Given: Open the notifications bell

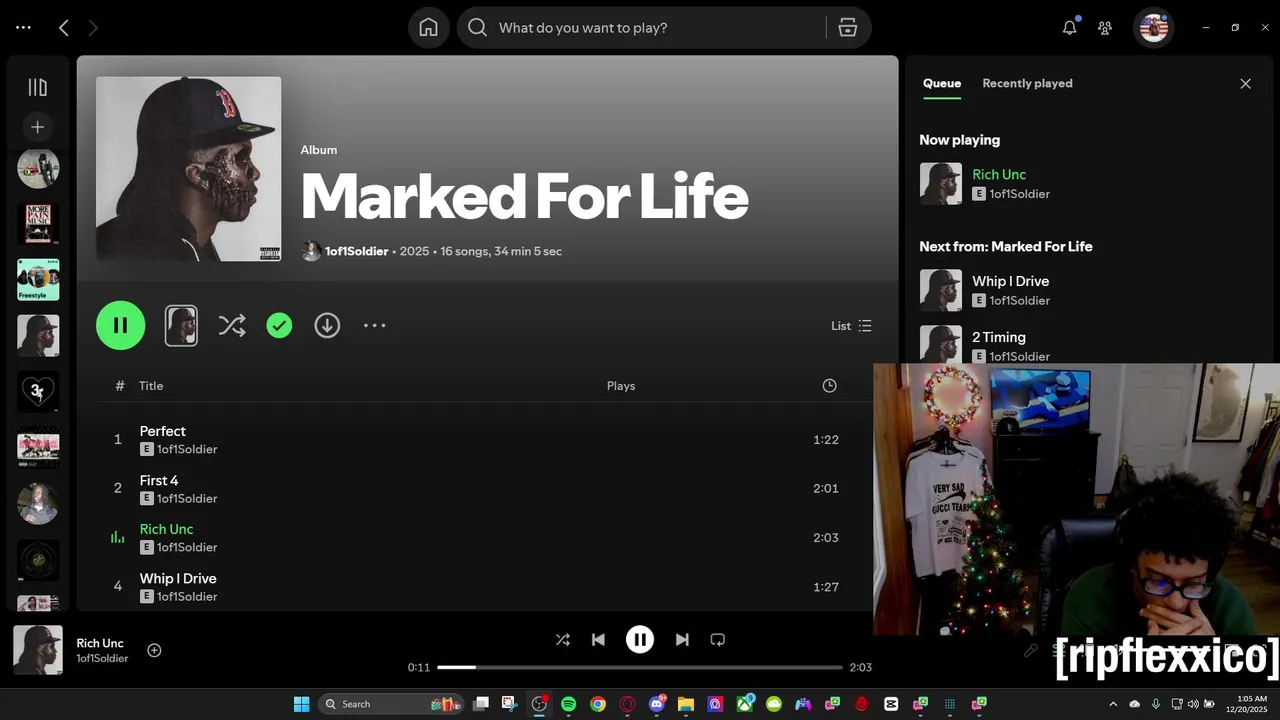Looking at the screenshot, I should click(1070, 28).
